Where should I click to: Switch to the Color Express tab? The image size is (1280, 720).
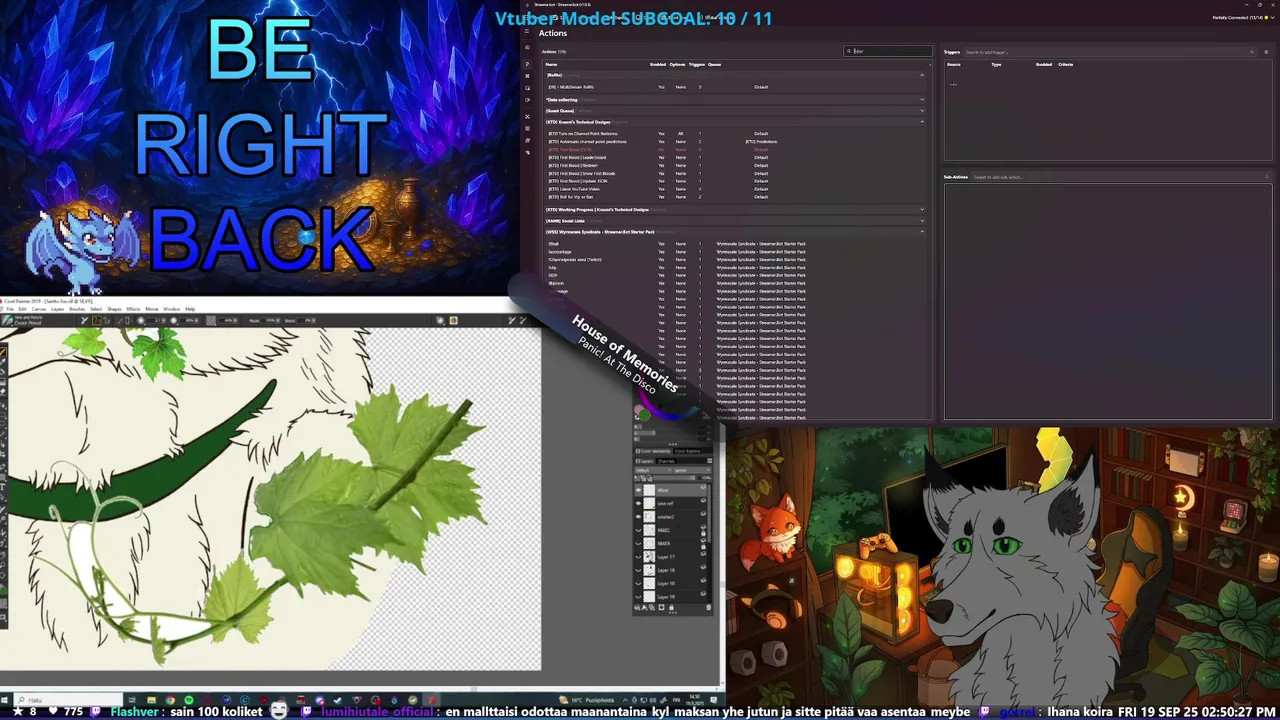point(687,451)
